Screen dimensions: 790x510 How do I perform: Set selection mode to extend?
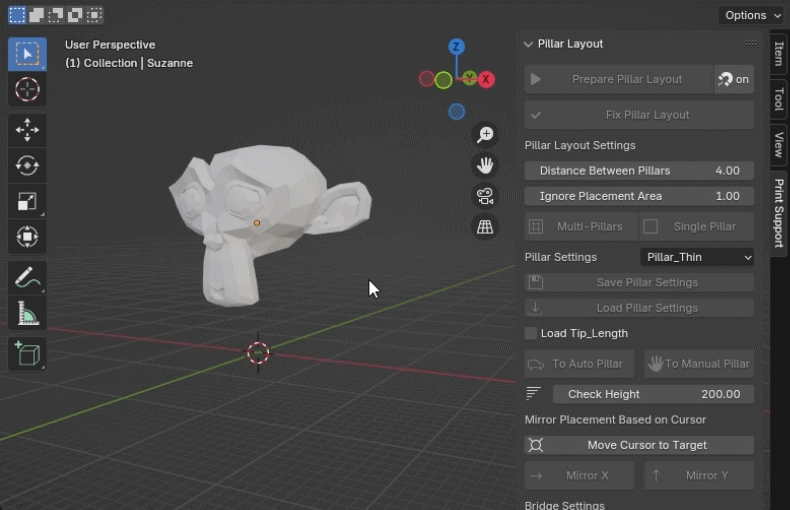pyautogui.click(x=36, y=15)
